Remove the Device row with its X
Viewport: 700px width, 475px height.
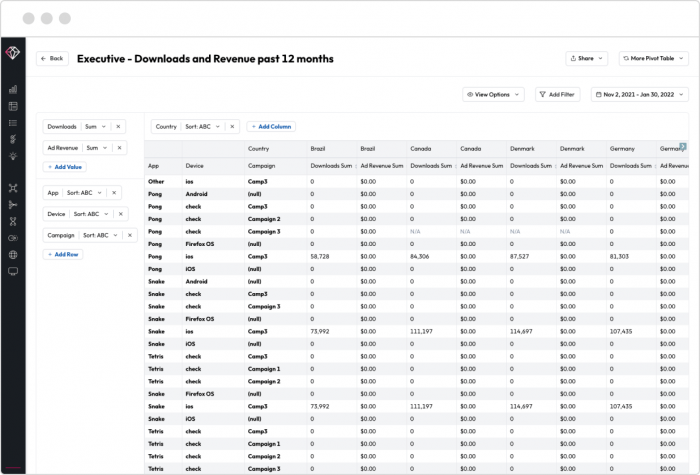pos(121,214)
